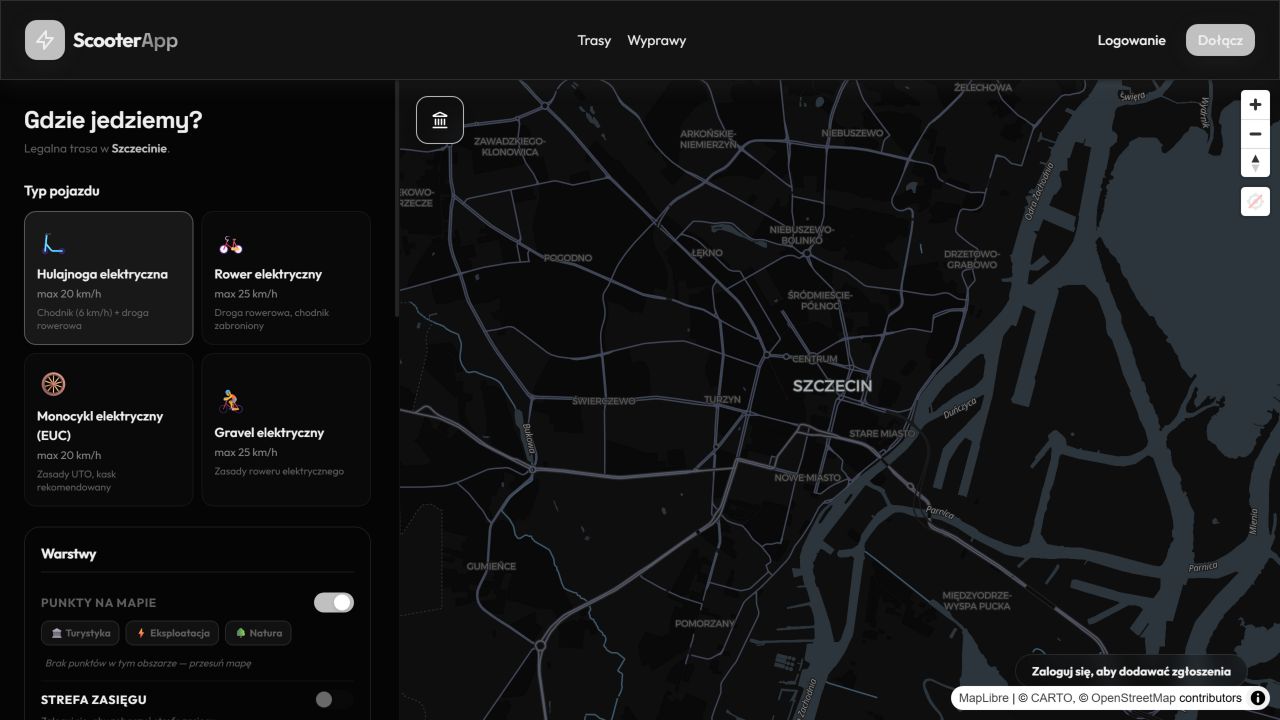Click the 'STREFA ZASIĘGU' label
The width and height of the screenshot is (1280, 720).
94,700
